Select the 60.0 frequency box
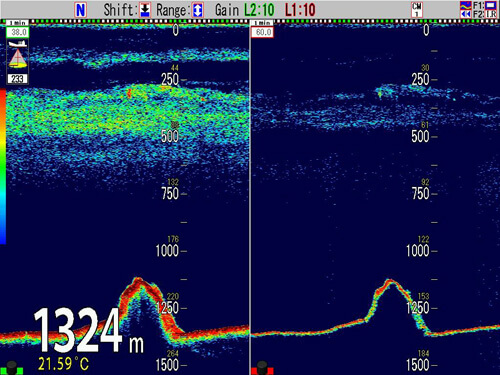Viewport: 500px width, 375px height. coord(262,32)
